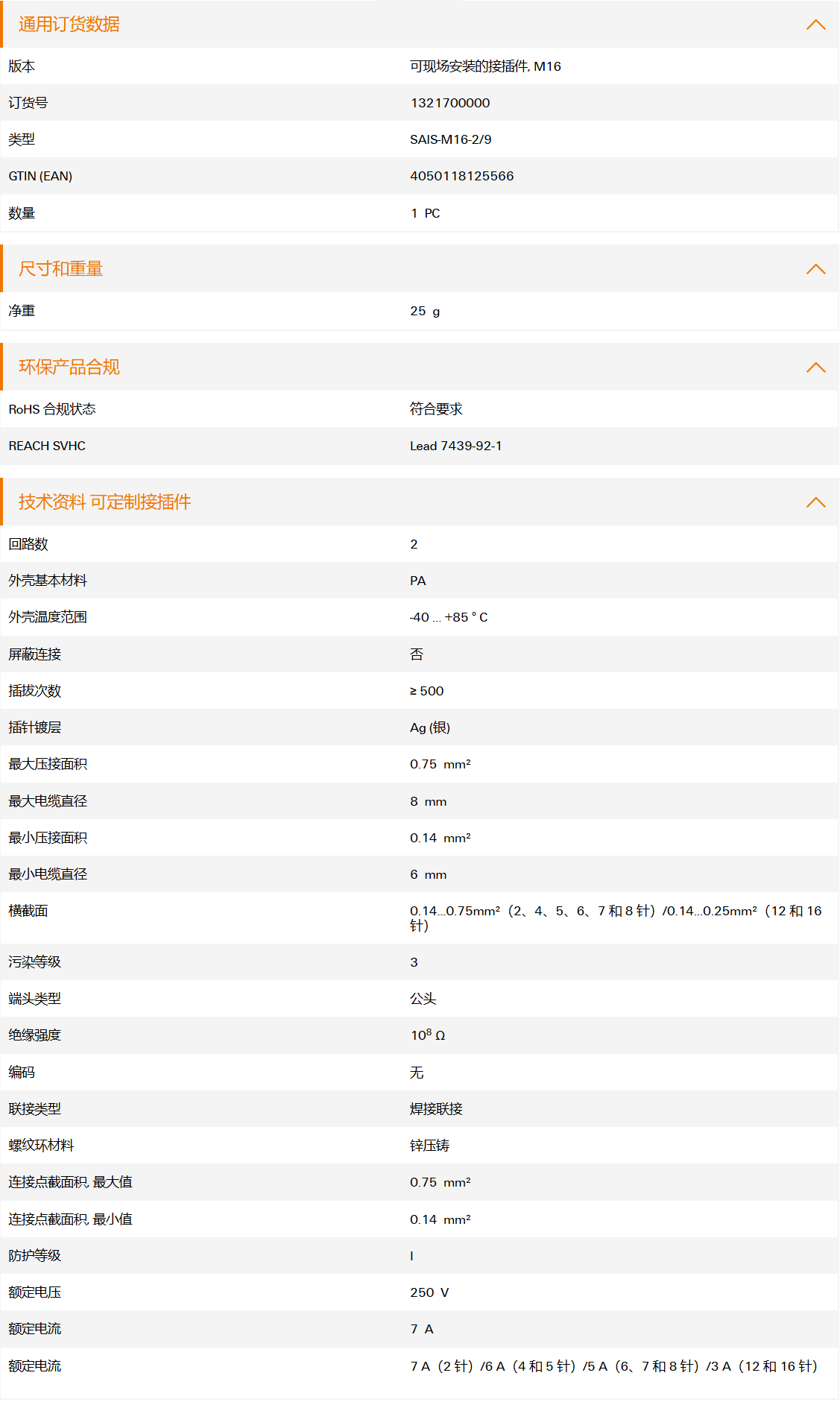Click the 外壳基本材料 value PA
Image resolution: width=840 pixels, height=1402 pixels.
coord(417,581)
